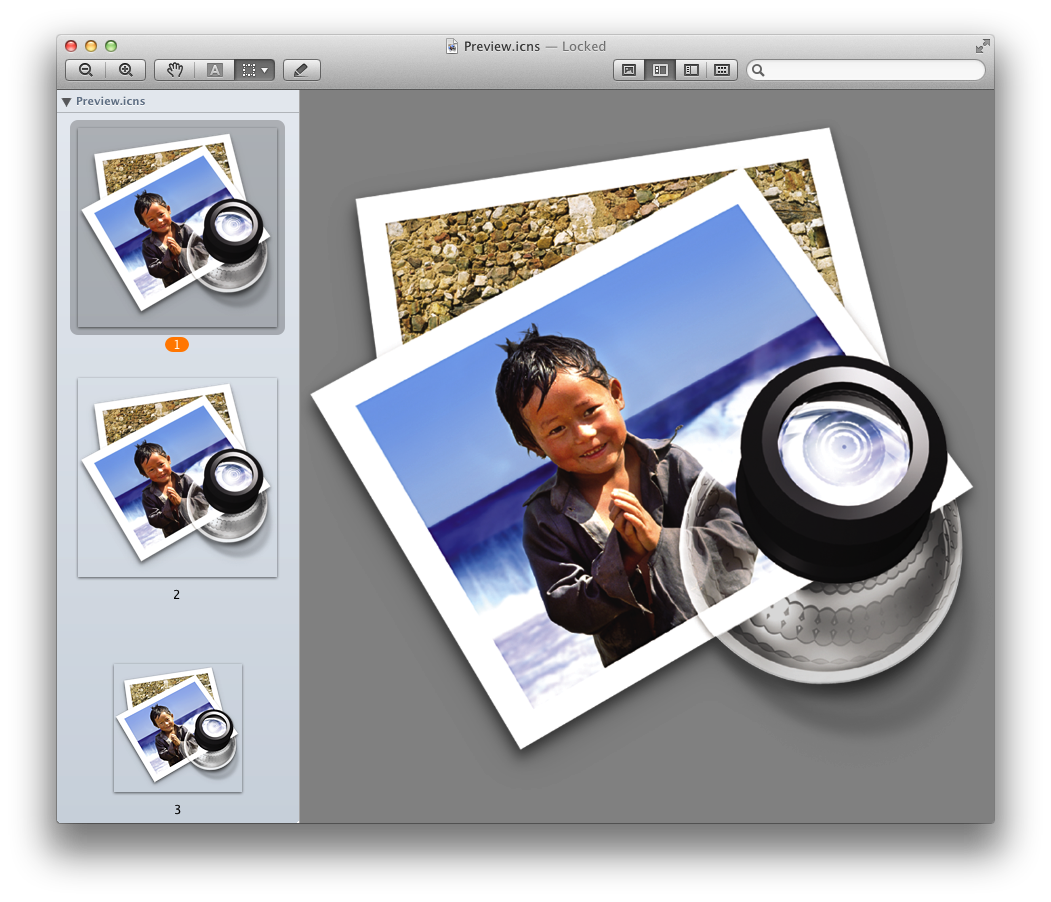Click the search magnifier icon
The height and width of the screenshot is (902, 1051).
coord(758,70)
